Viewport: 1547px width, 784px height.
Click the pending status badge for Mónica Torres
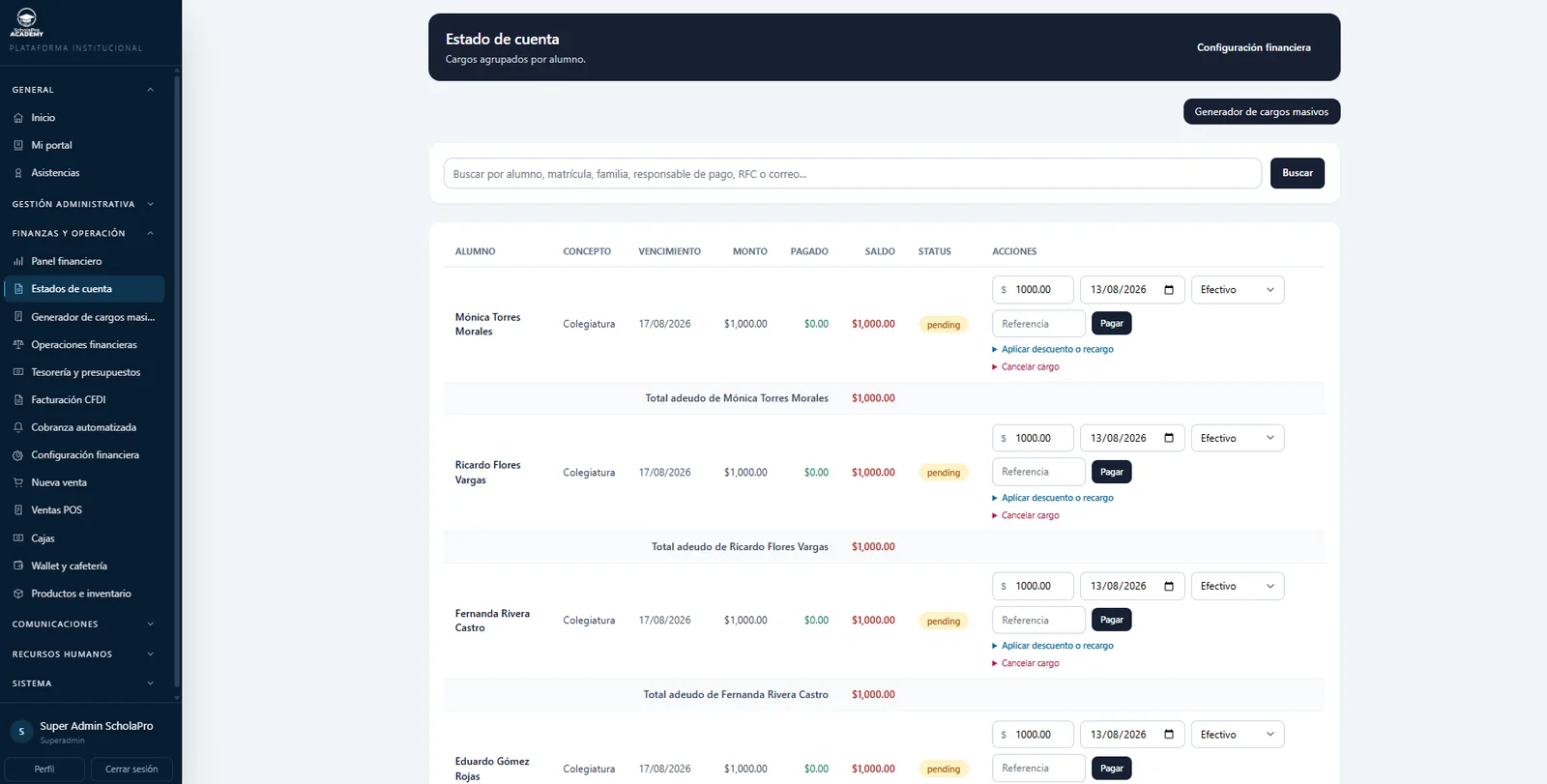click(944, 325)
